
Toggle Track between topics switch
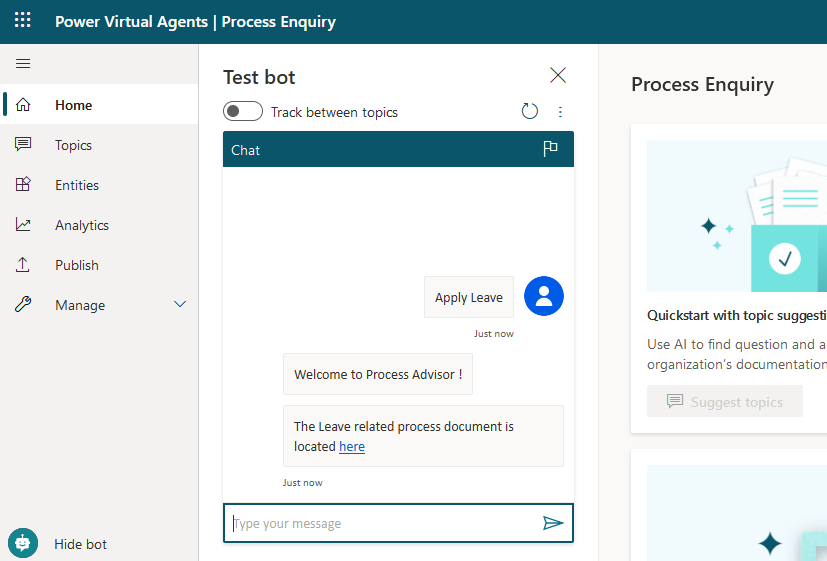[243, 111]
